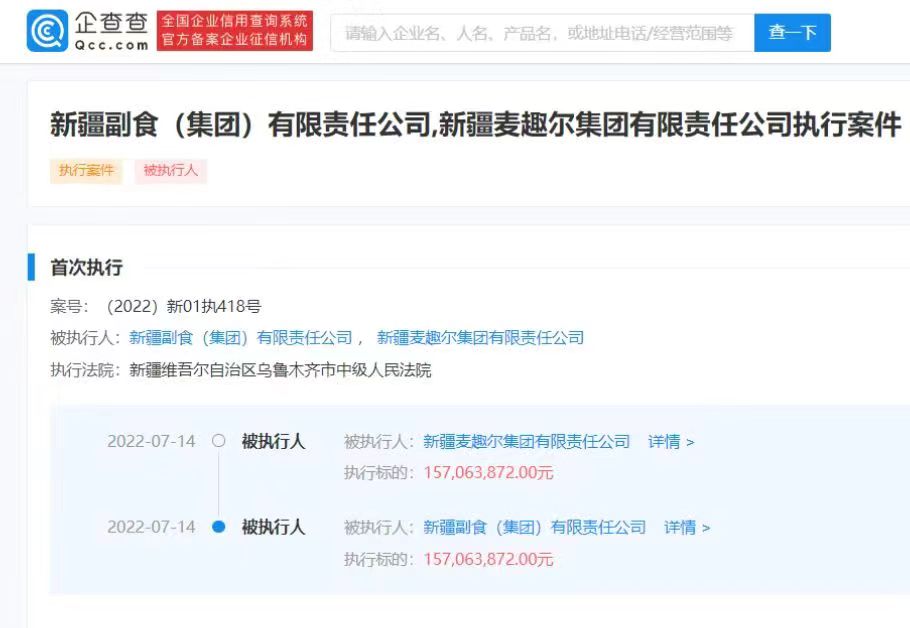The height and width of the screenshot is (628, 910).
Task: Click the filled blue timeline marker
Action: click(x=219, y=526)
